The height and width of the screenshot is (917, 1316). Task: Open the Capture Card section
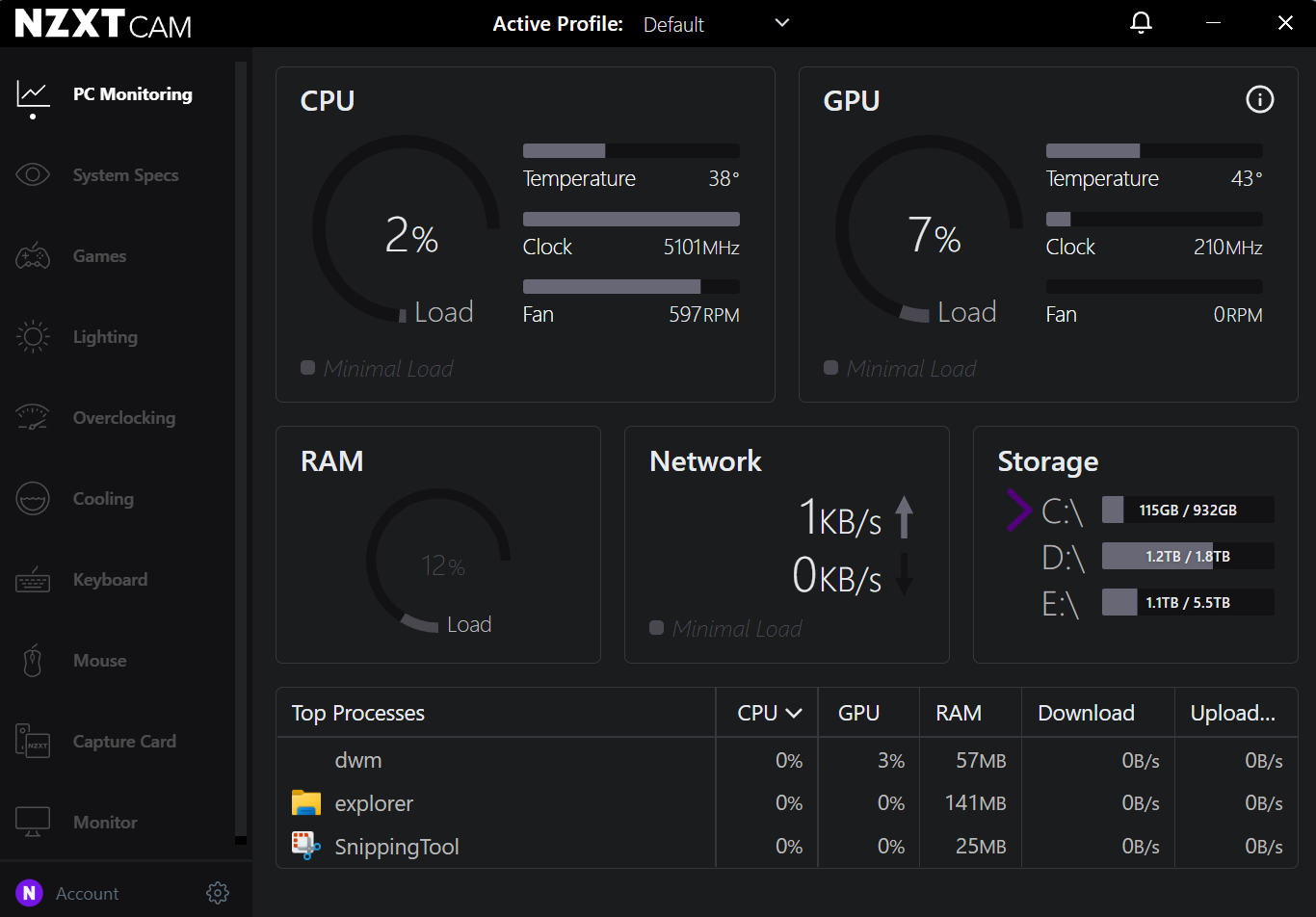point(125,742)
